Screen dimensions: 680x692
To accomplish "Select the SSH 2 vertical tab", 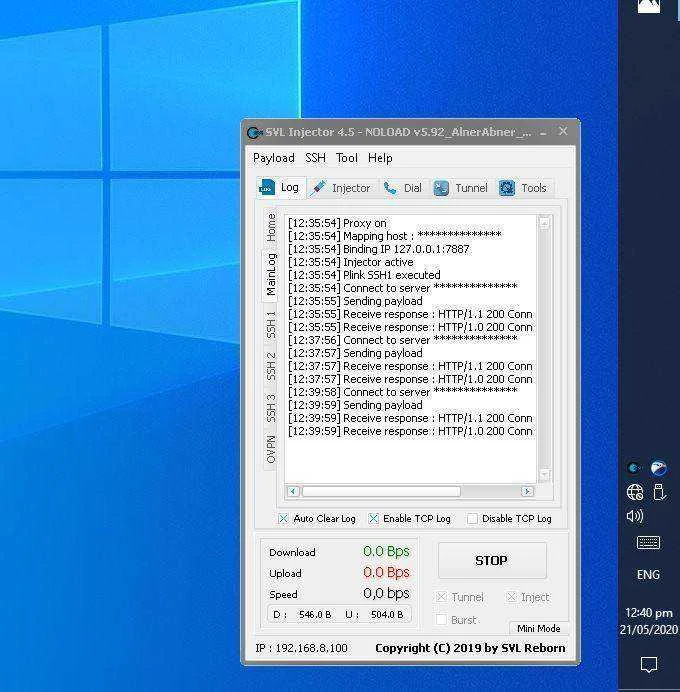I will pyautogui.click(x=271, y=367).
